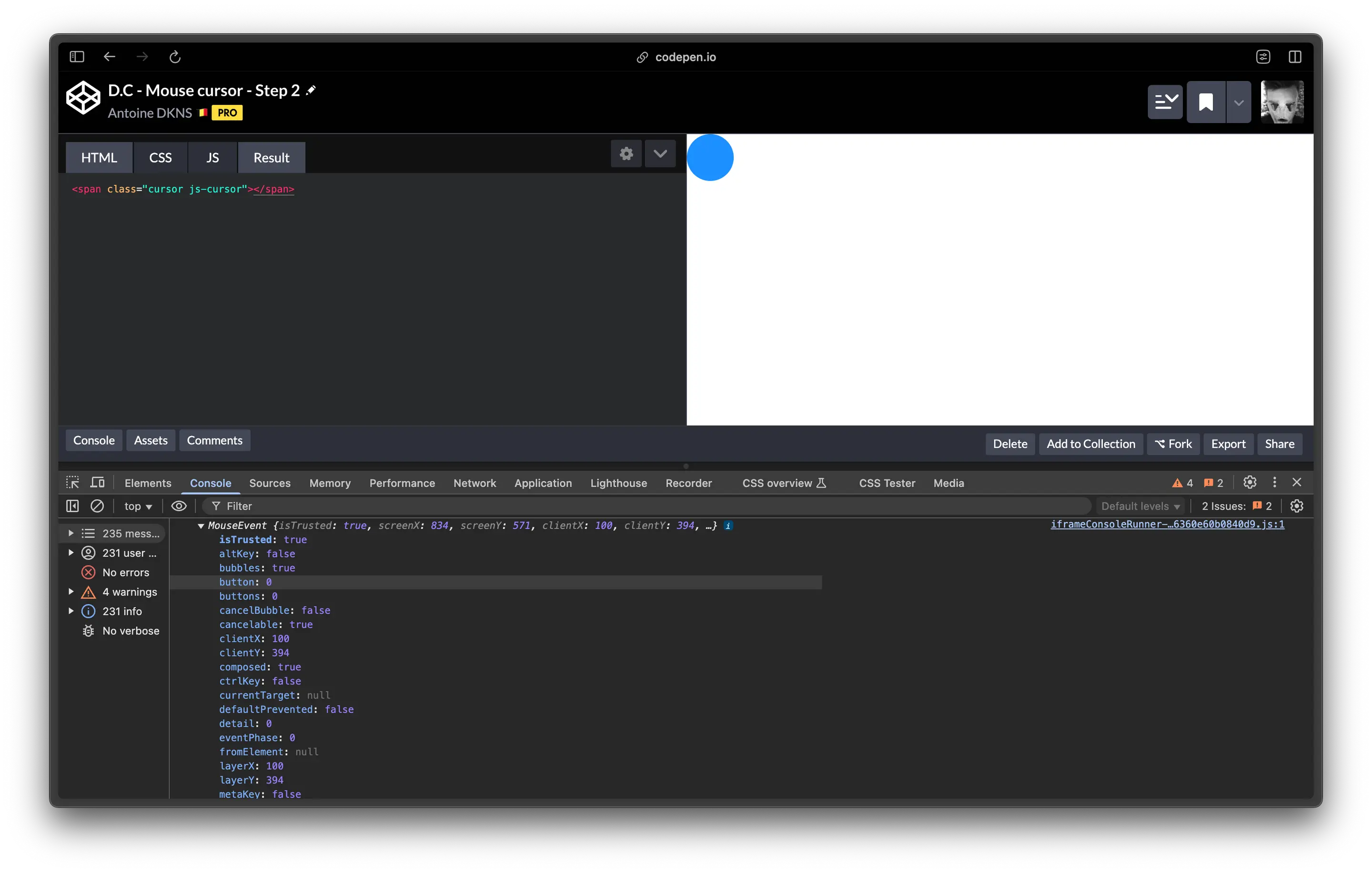Screen dimensions: 1372x873
Task: Switch to the CSS editor tab
Action: click(160, 158)
